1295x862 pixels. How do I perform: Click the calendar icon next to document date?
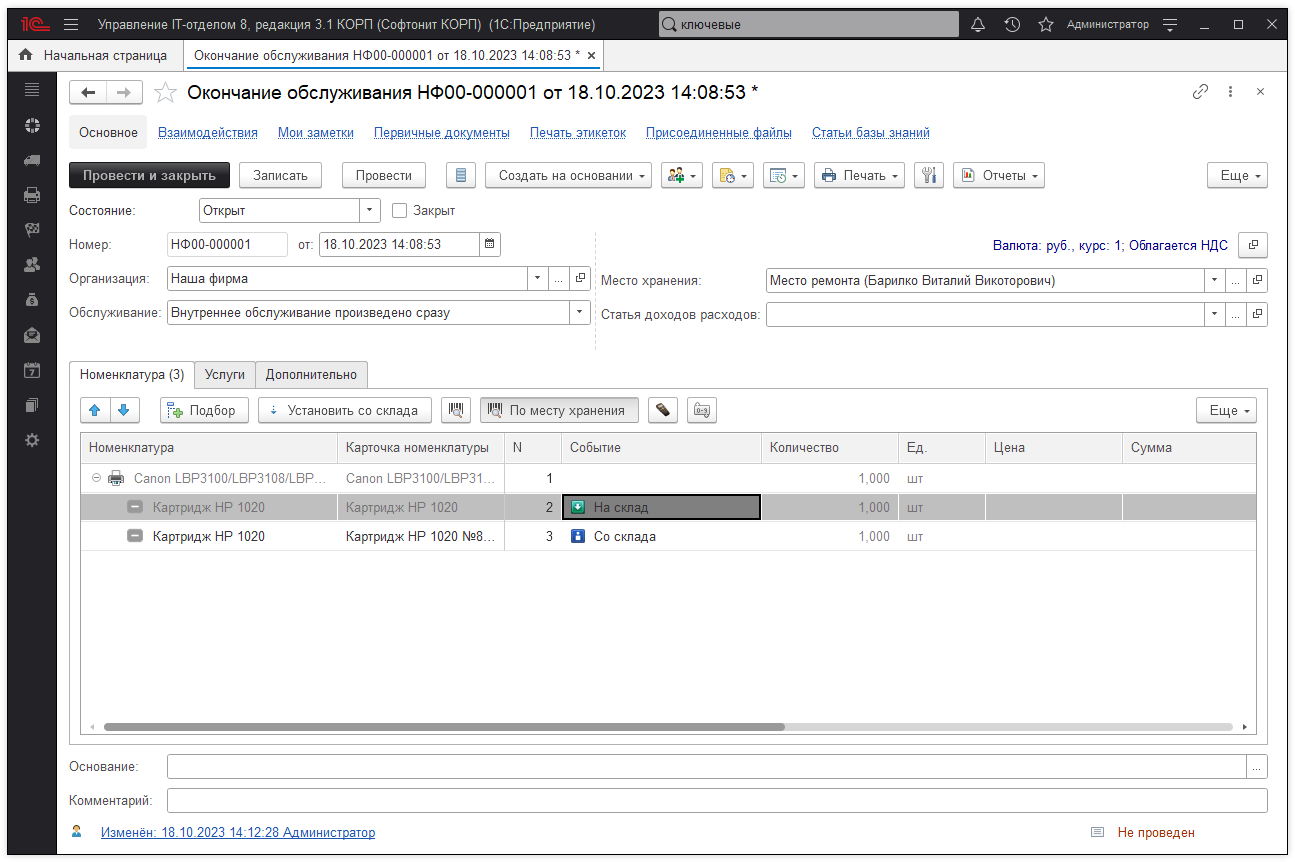489,244
